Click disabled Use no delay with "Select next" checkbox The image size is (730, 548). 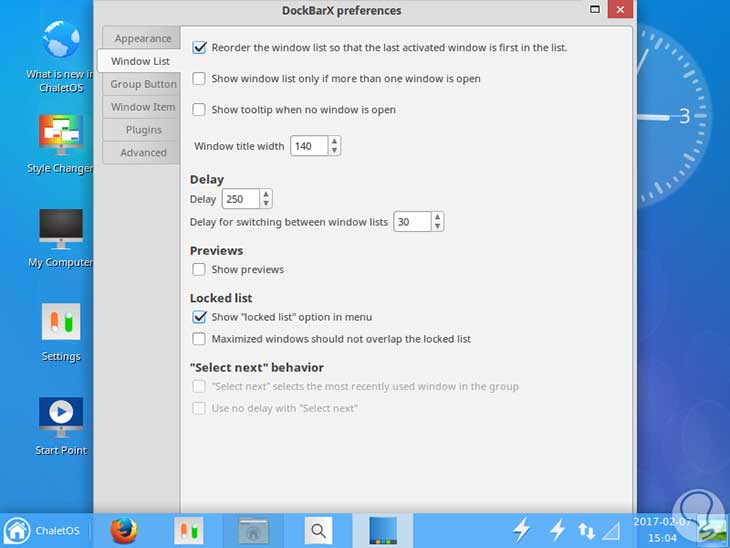click(199, 408)
